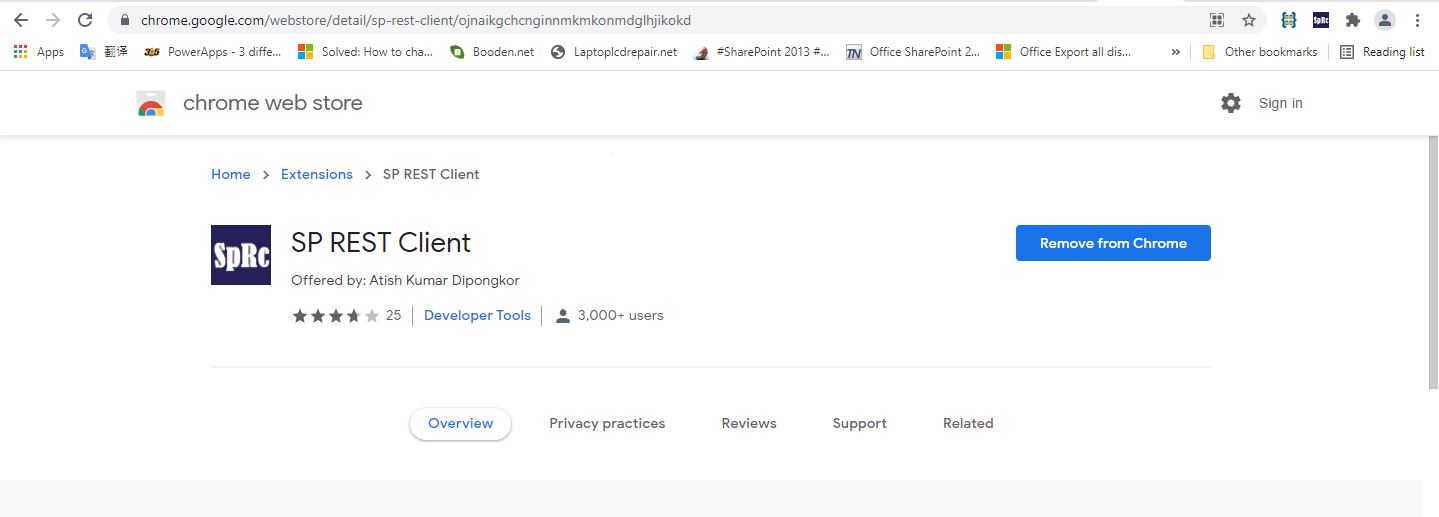The image size is (1439, 517).
Task: Click the 'SP REST Client' heading
Action: (x=381, y=243)
